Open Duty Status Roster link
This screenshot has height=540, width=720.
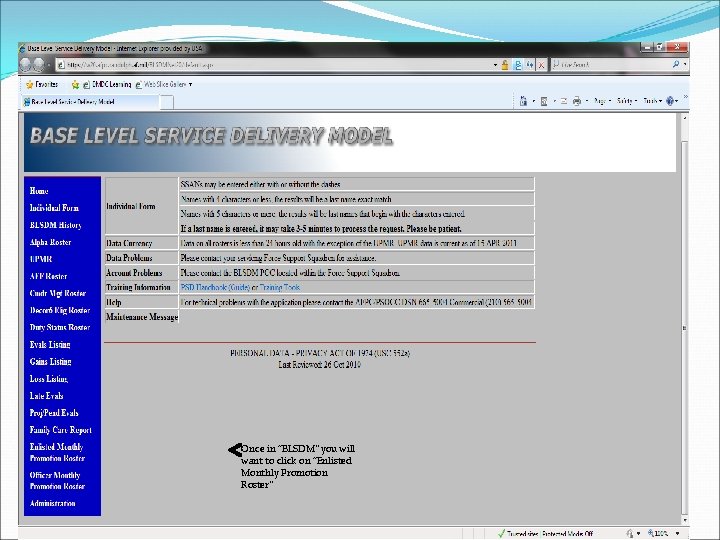60,327
